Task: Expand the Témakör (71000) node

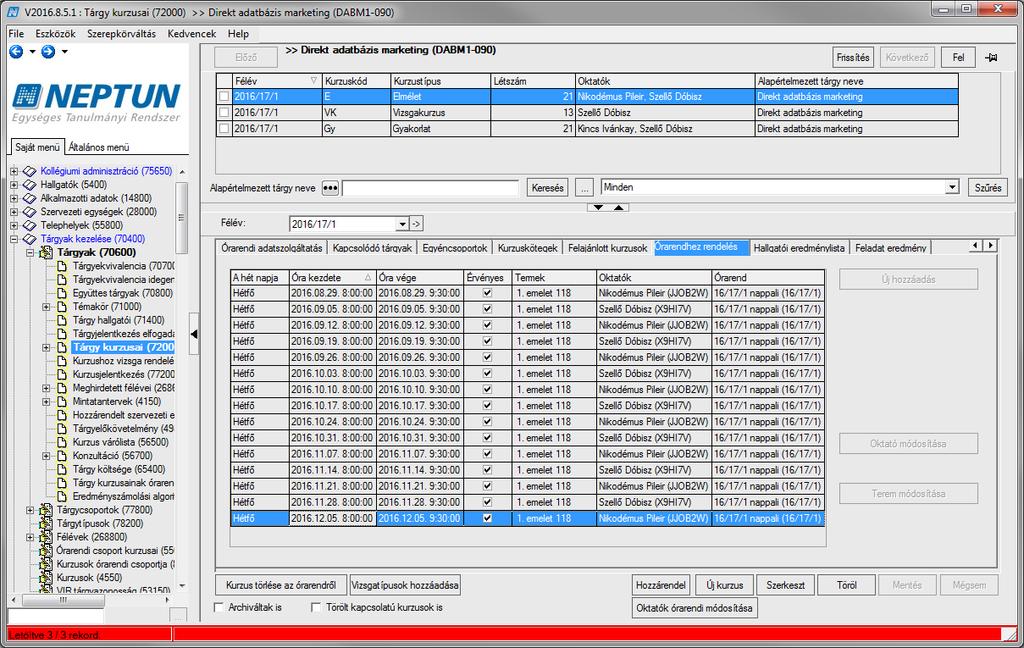Action: 46,306
